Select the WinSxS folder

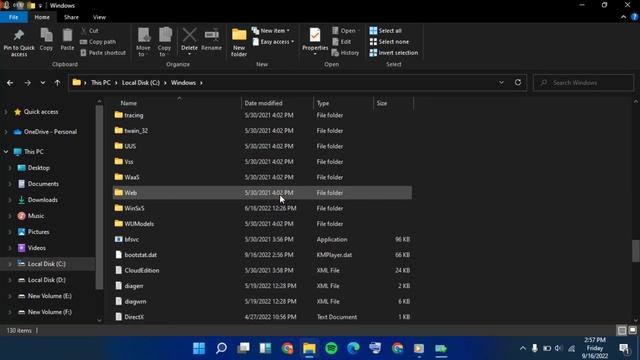pos(262,208)
